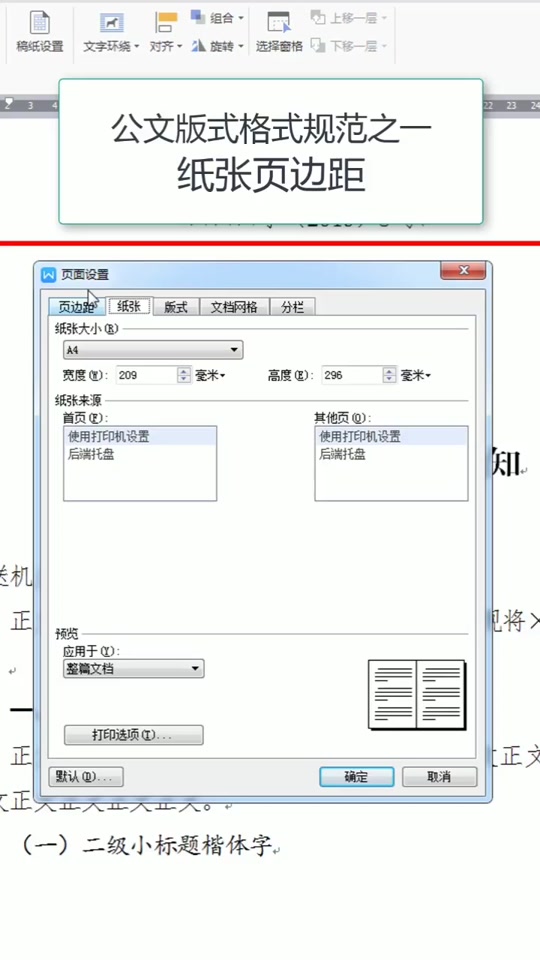The height and width of the screenshot is (960, 540).
Task: Switch to the 文档网格 tab
Action: 234,307
